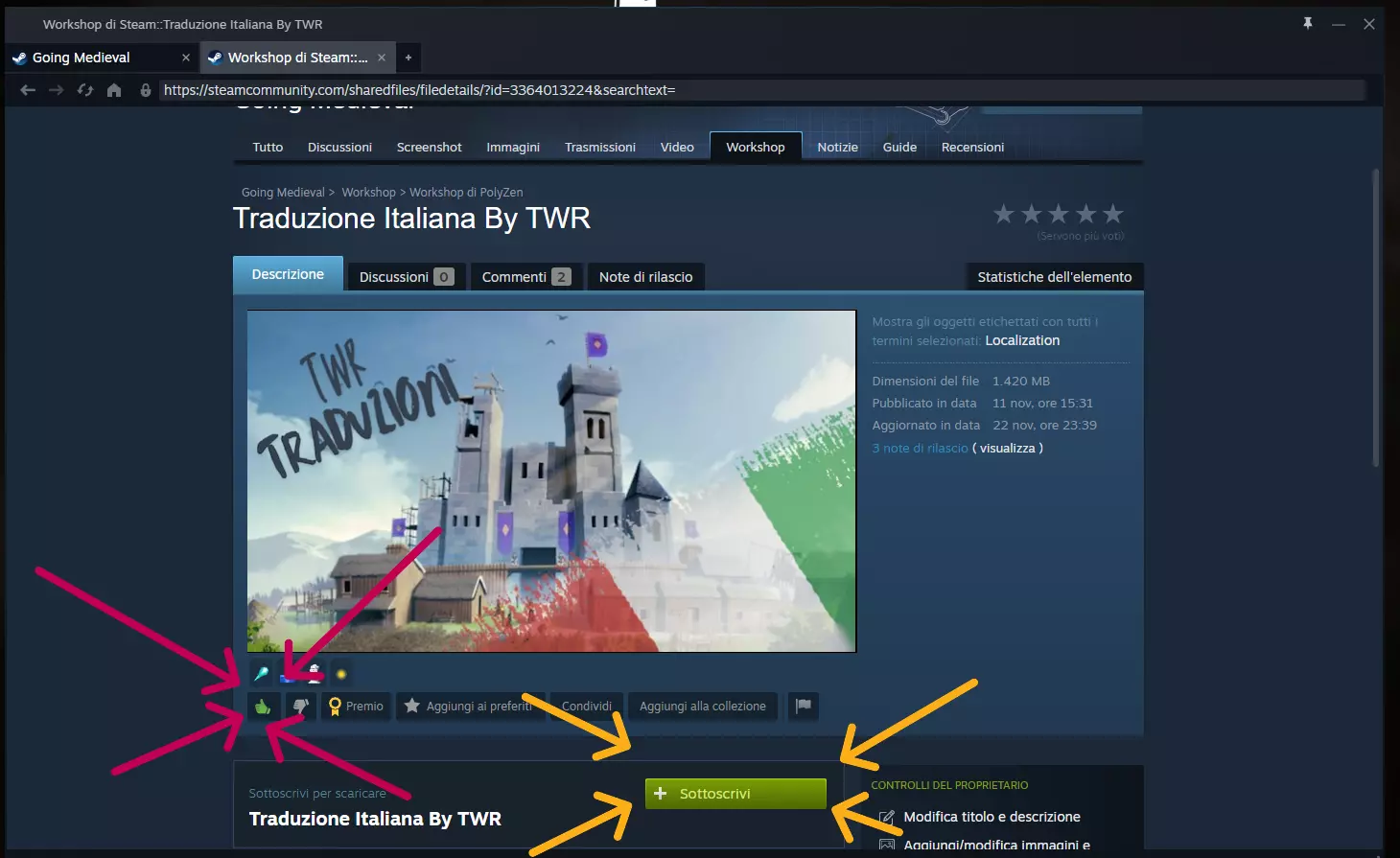Open the Commenti 2 tab
This screenshot has width=1400, height=858.
tap(526, 277)
